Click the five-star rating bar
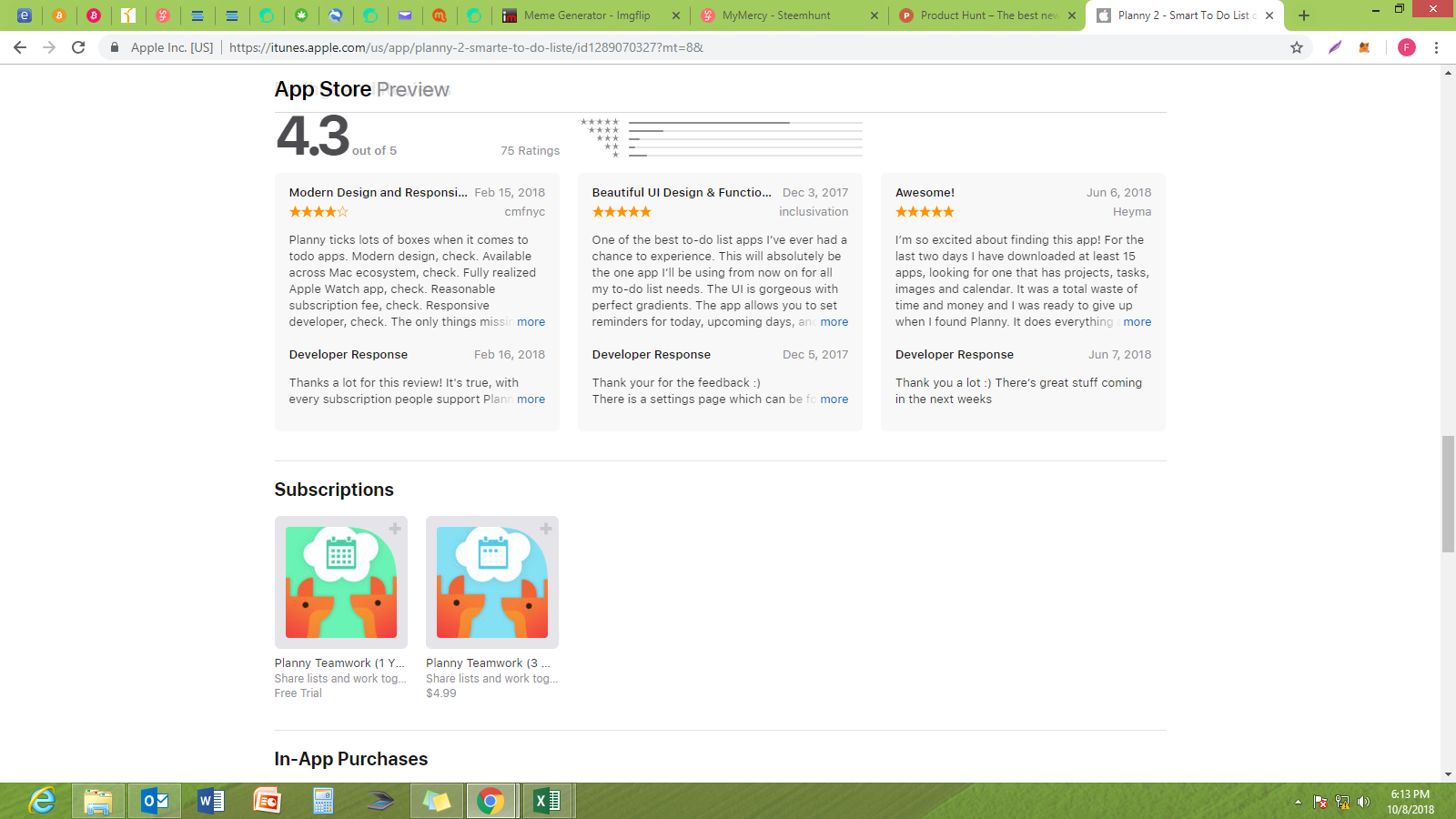This screenshot has width=1456, height=819. [745, 122]
